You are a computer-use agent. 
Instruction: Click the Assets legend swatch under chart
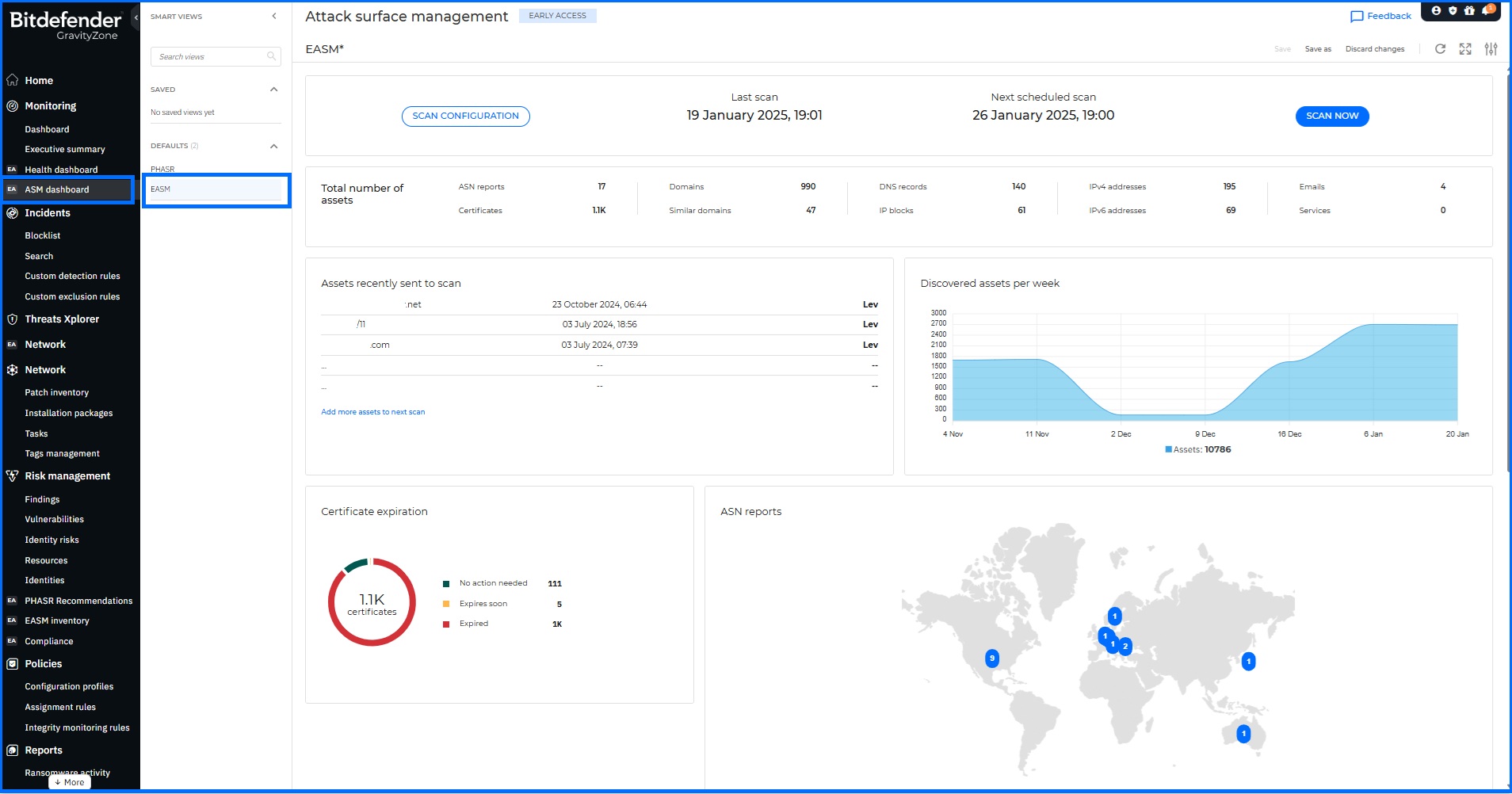point(1168,449)
